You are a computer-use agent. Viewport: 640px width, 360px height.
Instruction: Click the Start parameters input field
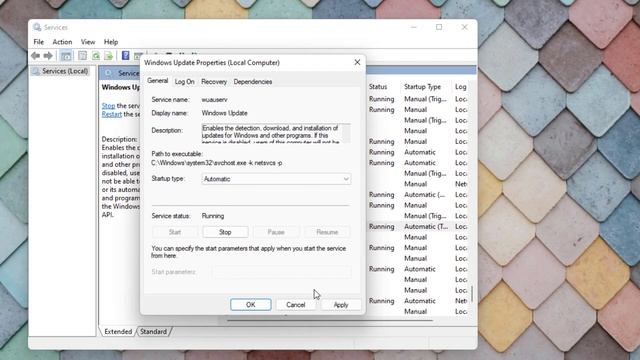click(x=282, y=272)
